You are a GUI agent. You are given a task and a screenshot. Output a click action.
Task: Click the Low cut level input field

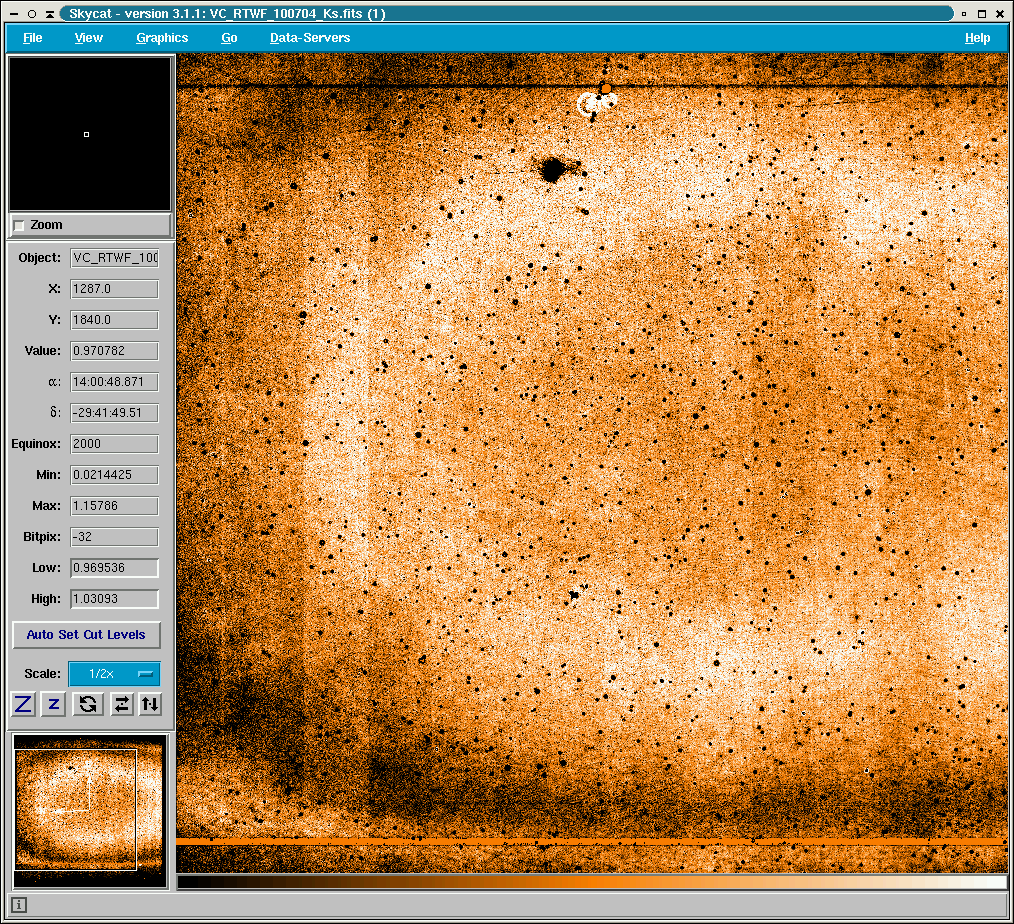tap(114, 568)
